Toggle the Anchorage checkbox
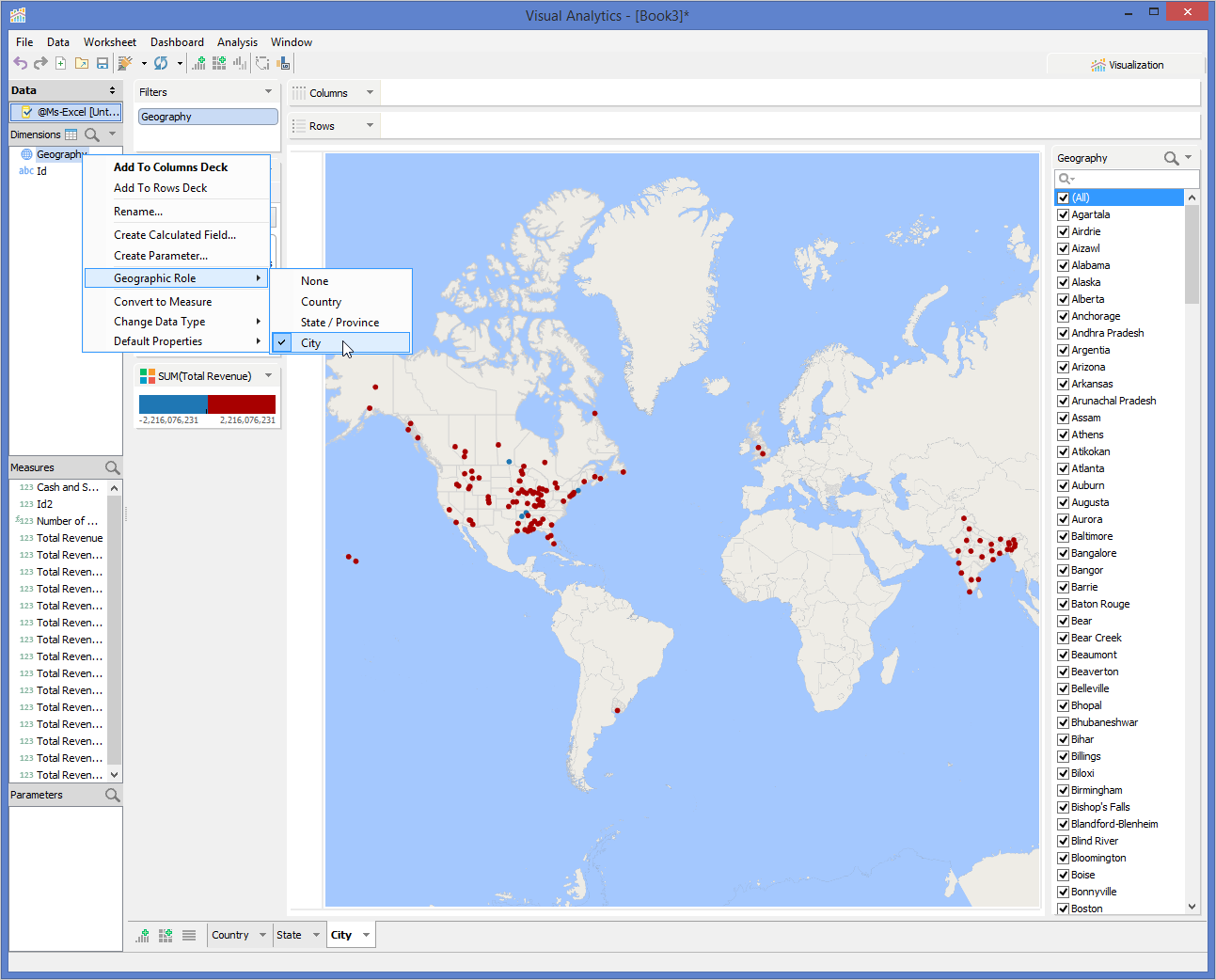 coord(1063,316)
